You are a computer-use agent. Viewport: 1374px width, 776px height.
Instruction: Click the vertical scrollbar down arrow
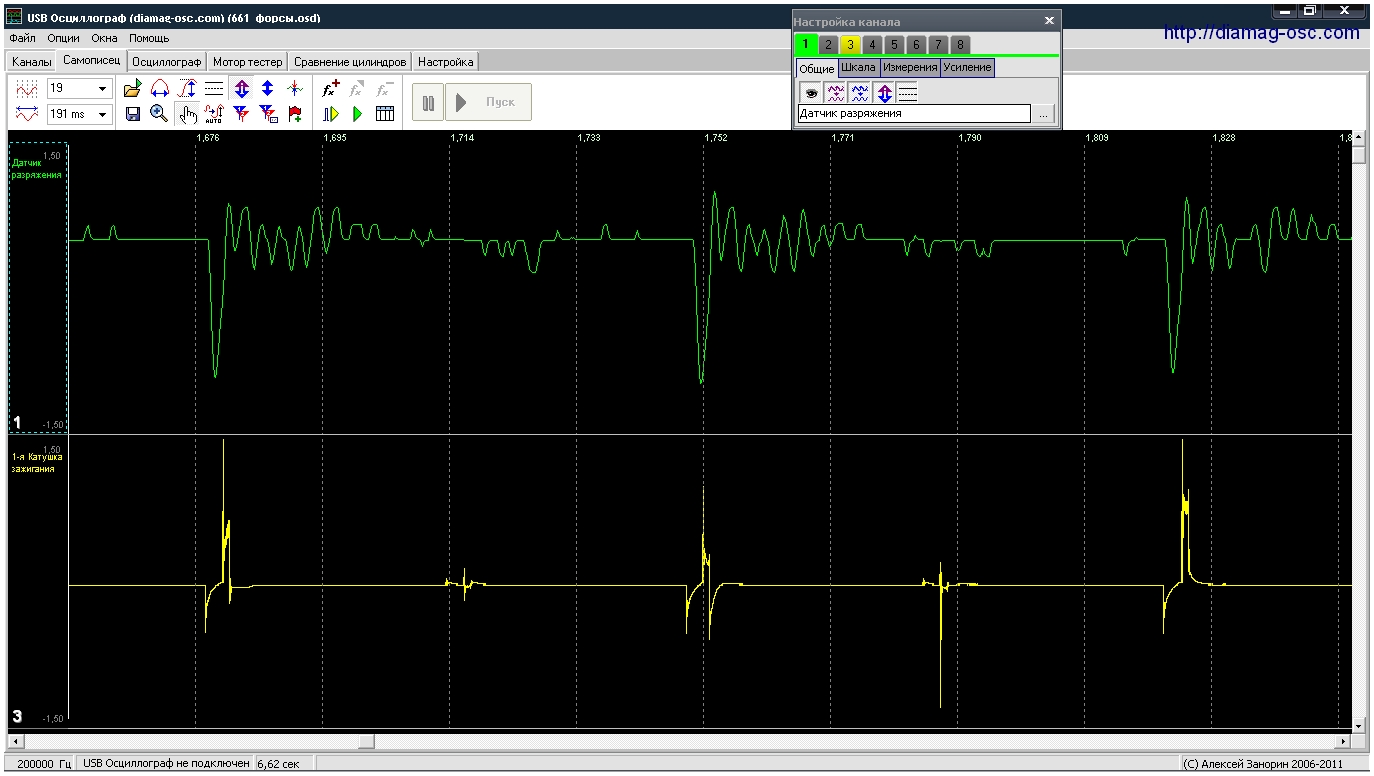coord(1358,725)
